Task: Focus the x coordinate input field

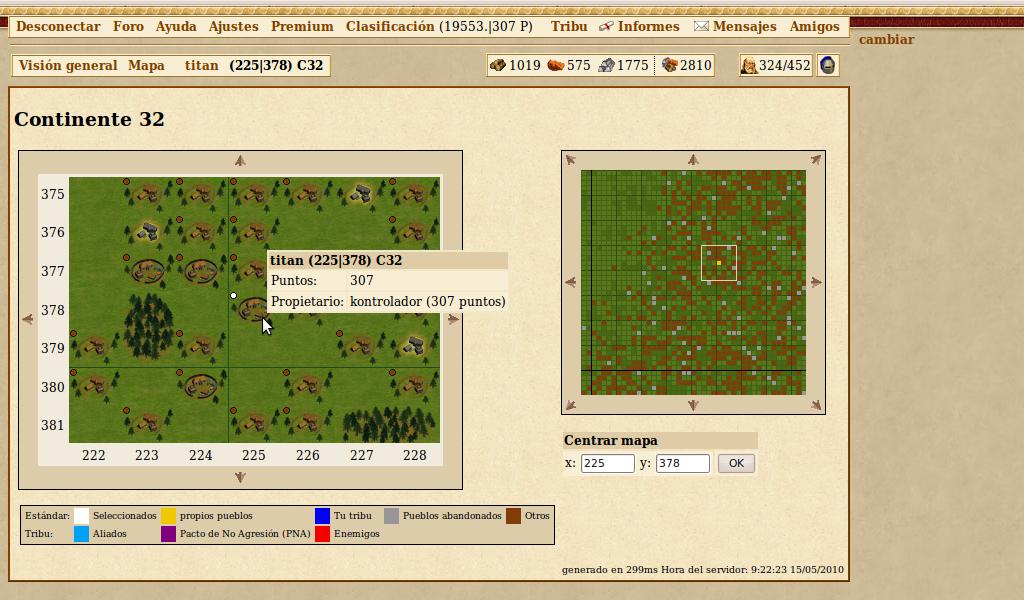Action: 607,464
